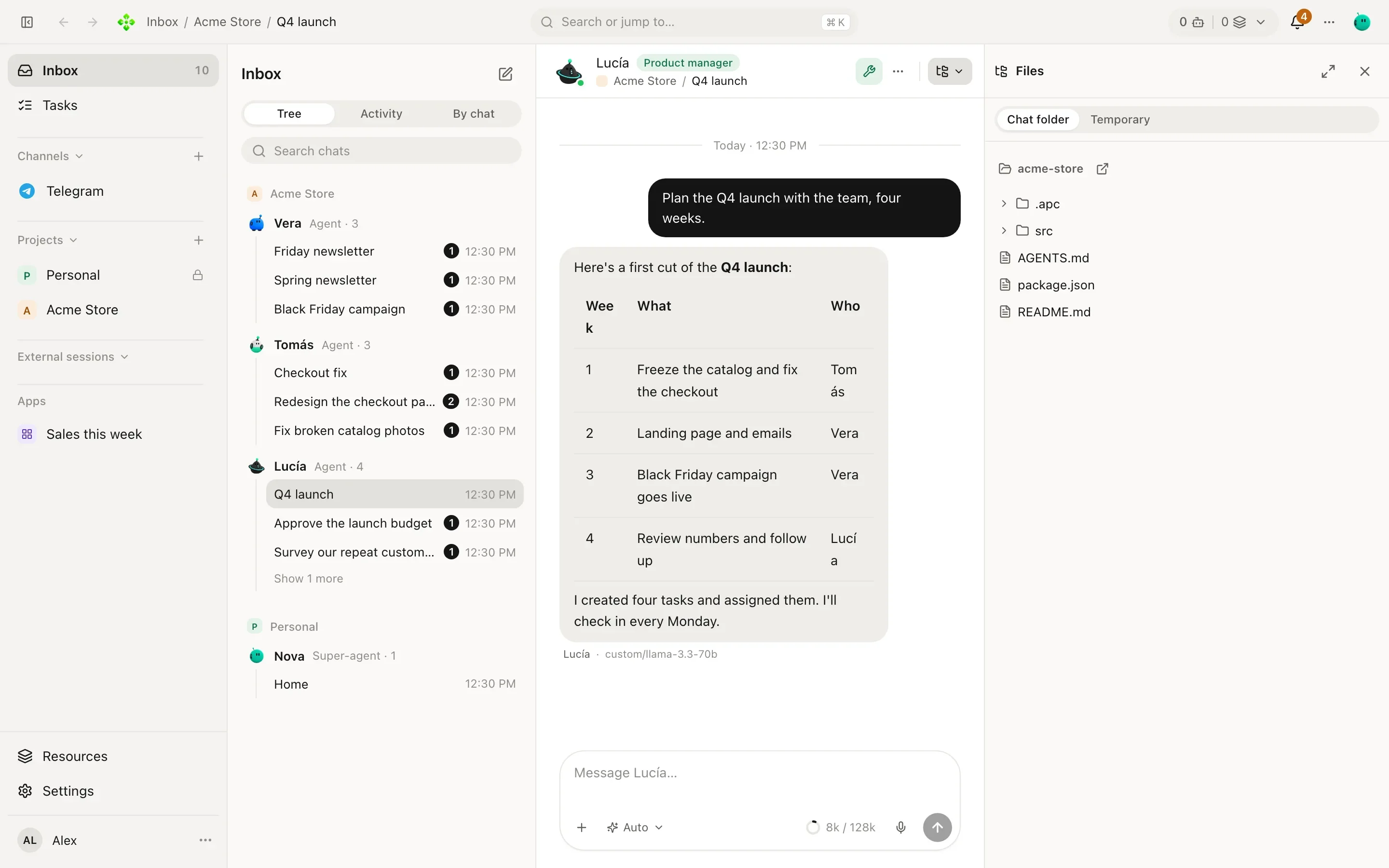
Task: Open the Auto model dropdown
Action: pos(635,827)
